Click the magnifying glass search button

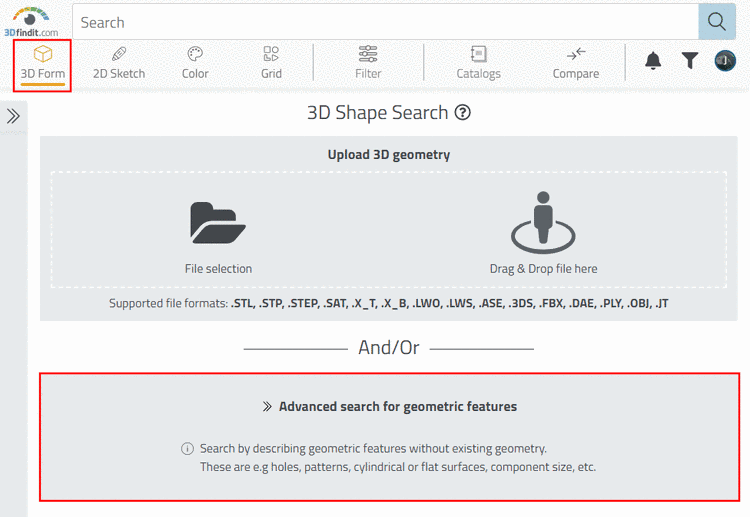point(715,21)
